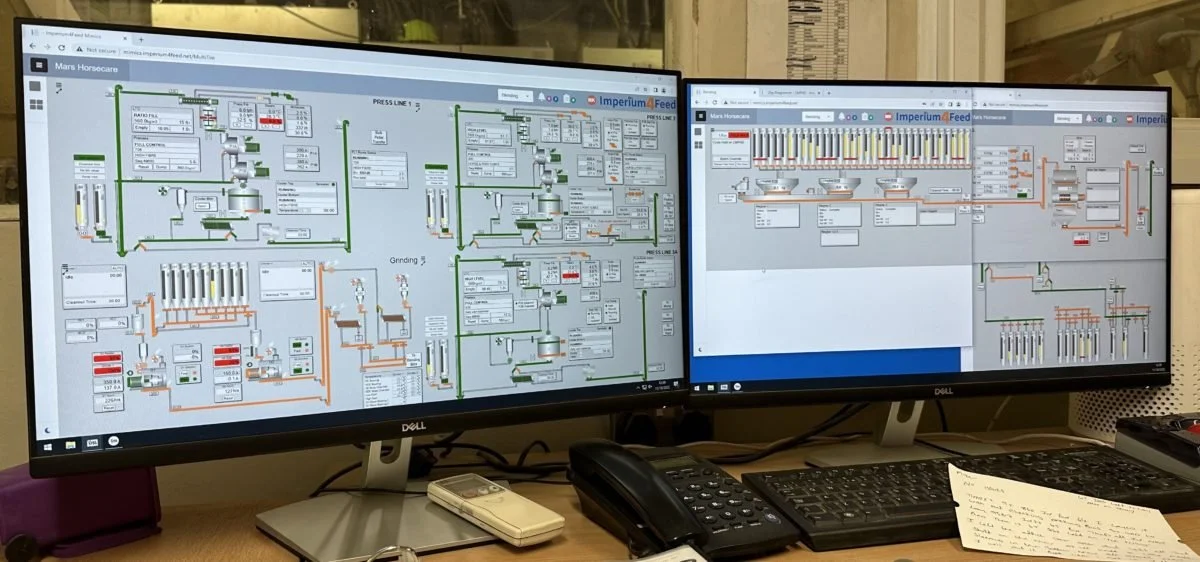Open Windows Start menu on left monitor
This screenshot has height=562, width=1200.
48,447
